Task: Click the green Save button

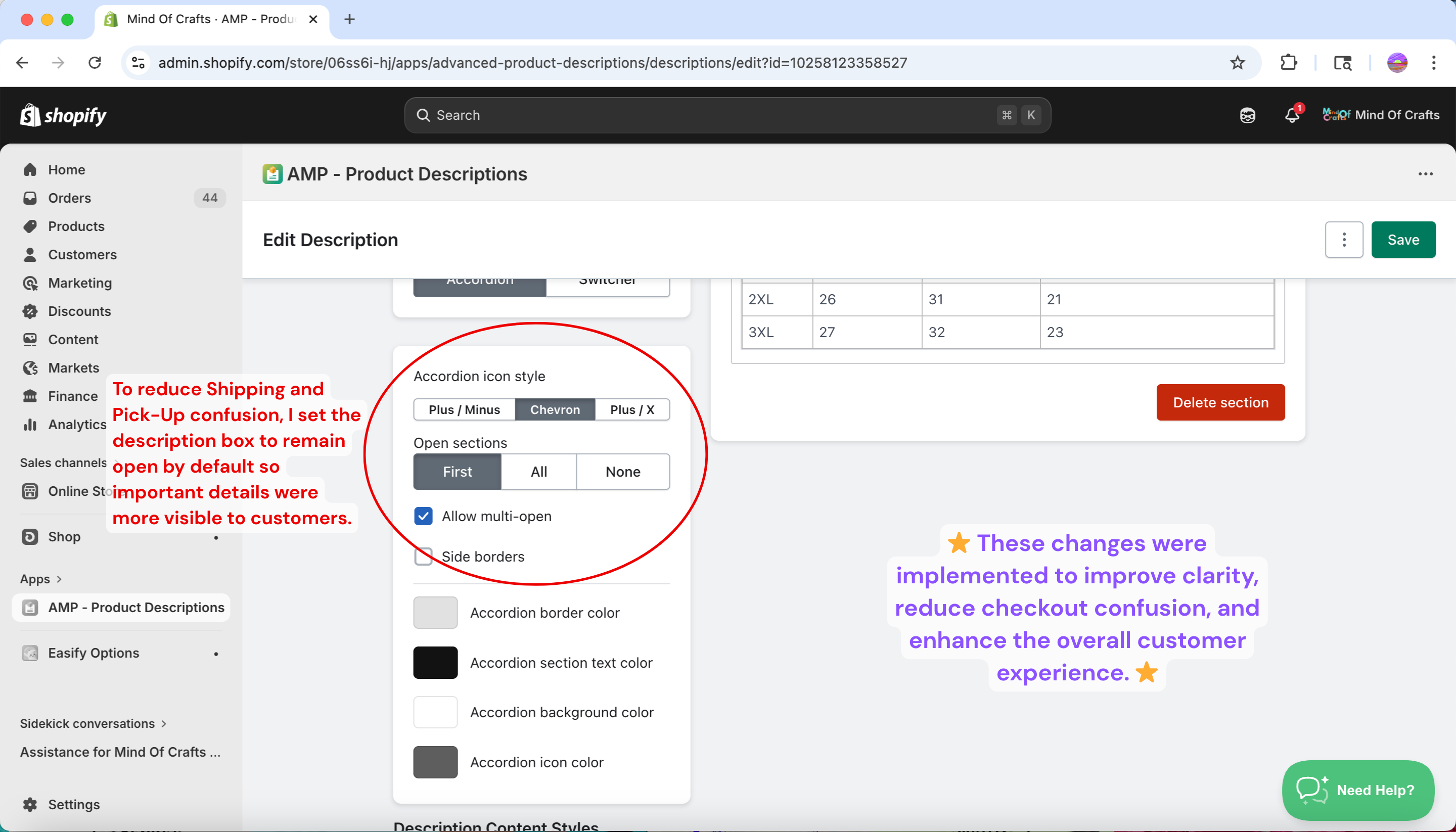Action: coord(1403,240)
